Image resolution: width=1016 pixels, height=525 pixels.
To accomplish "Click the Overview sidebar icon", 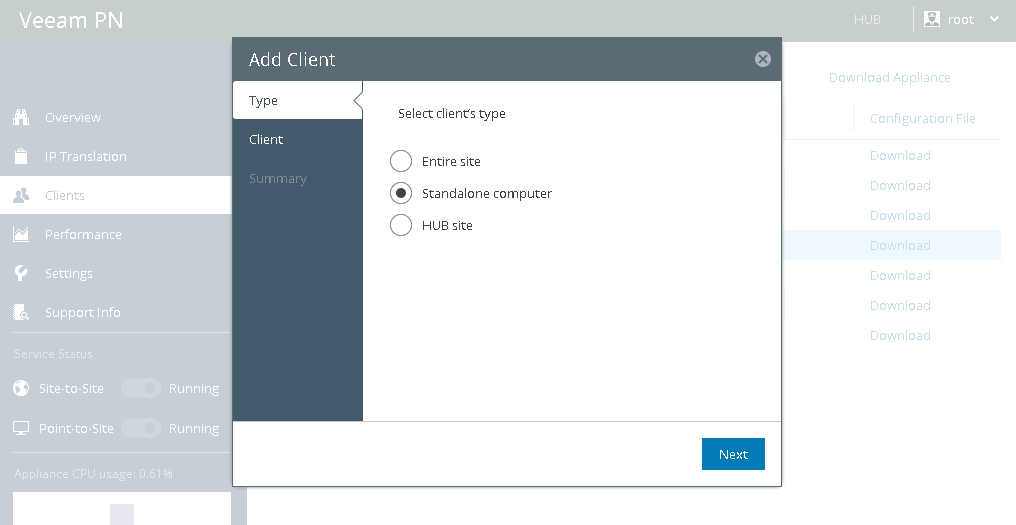I will tap(21, 117).
